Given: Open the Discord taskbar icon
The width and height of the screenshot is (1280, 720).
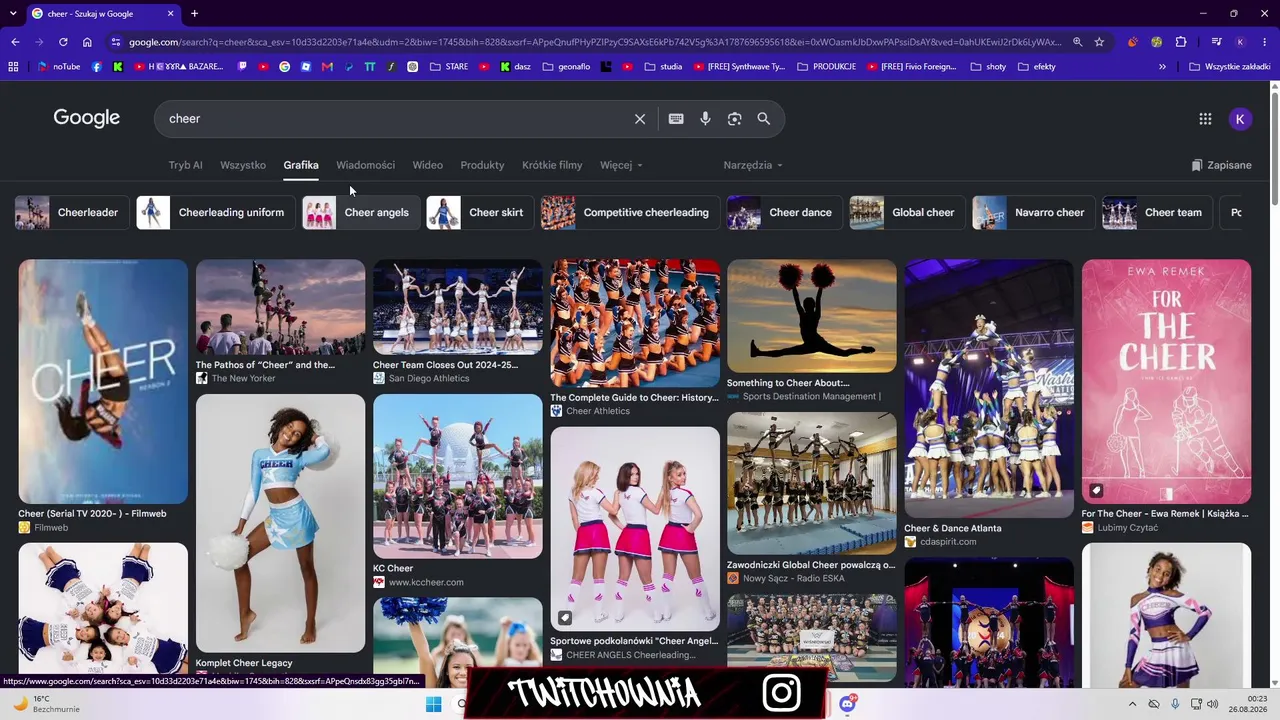Looking at the screenshot, I should coord(848,704).
